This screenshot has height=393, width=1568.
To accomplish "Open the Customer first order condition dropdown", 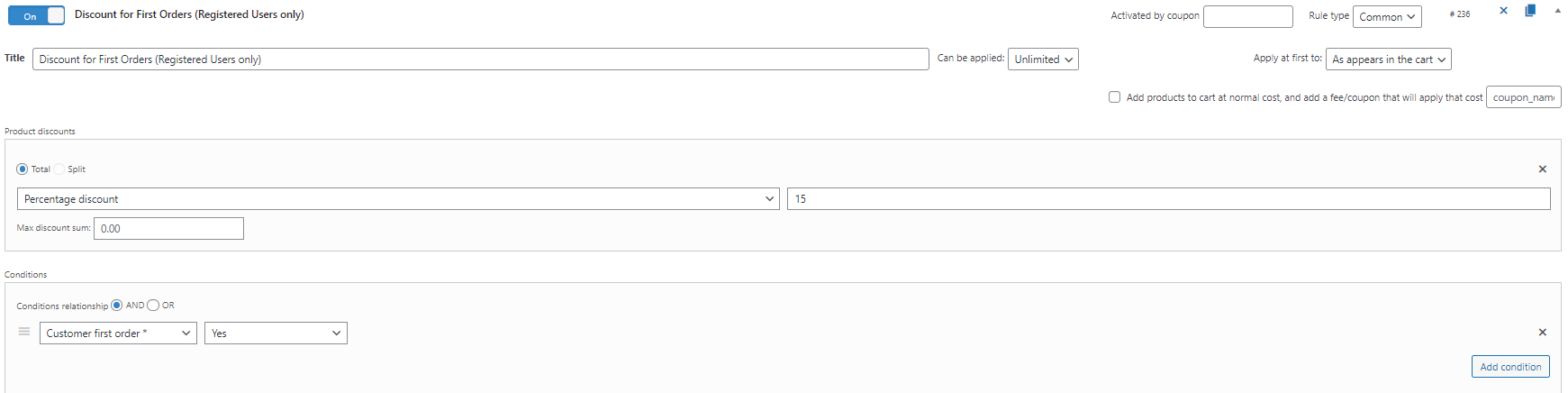I will click(x=118, y=334).
